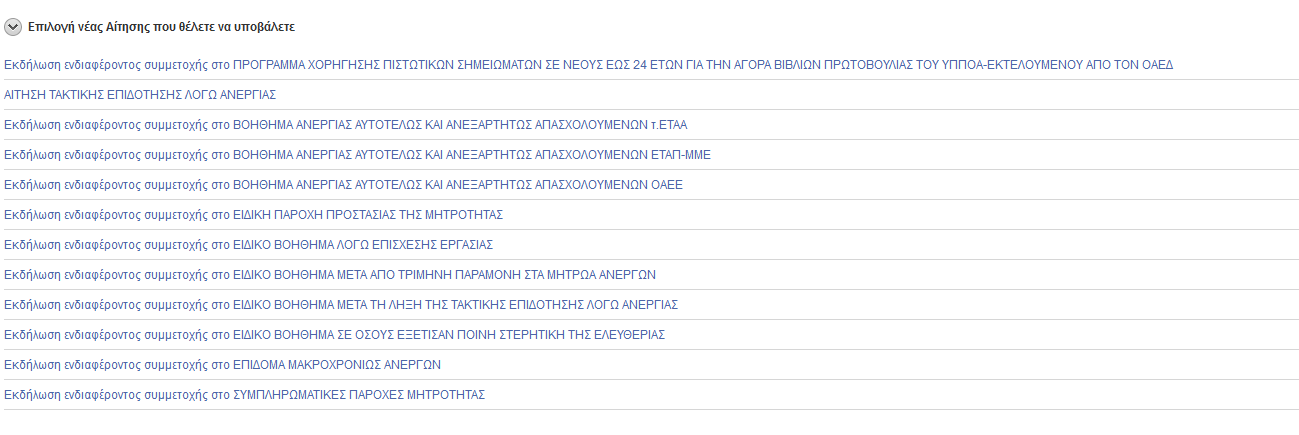The height and width of the screenshot is (435, 1299).
Task: Choose ΕΙΔΙΚΟ ΒΟΗΘΗΜΑ ΜΕΤΑ ΤΗ ΛΗΞΗ ΤΑΚΤΙΚΗΣ ΕΠΙΔΟΤΗΣΗΣ link
Action: 341,304
